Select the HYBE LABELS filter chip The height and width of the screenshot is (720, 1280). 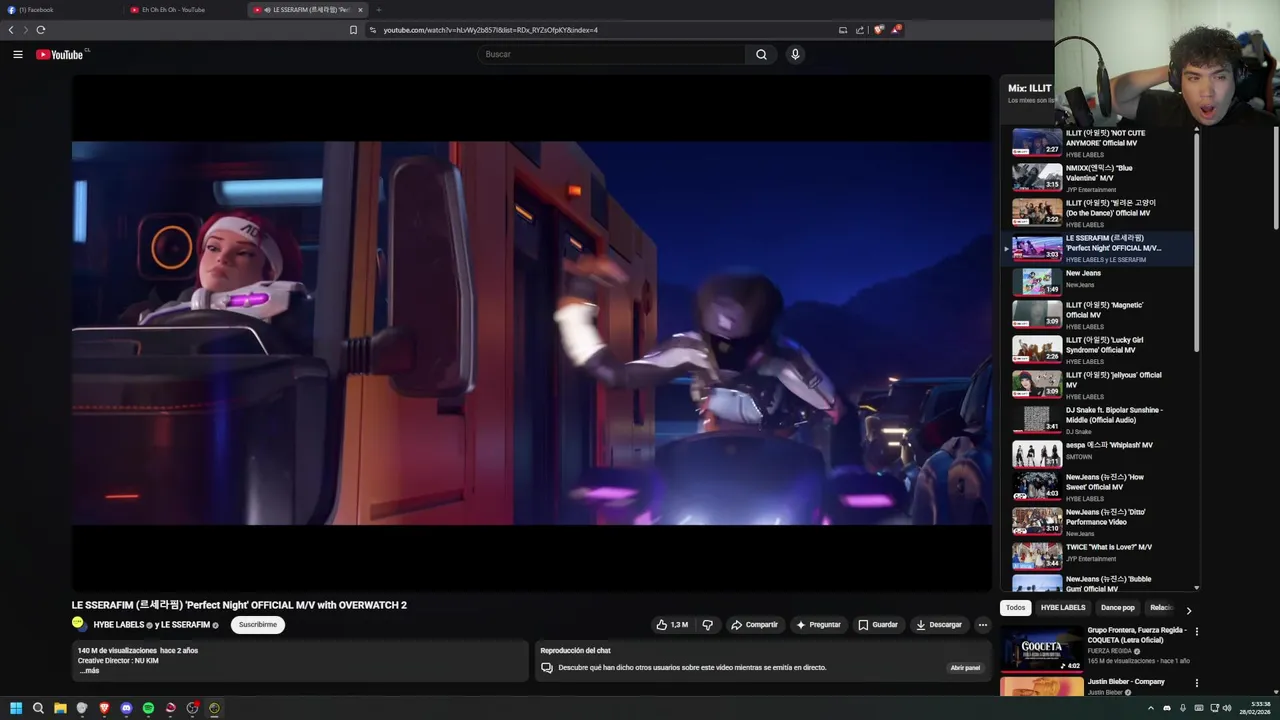1063,608
